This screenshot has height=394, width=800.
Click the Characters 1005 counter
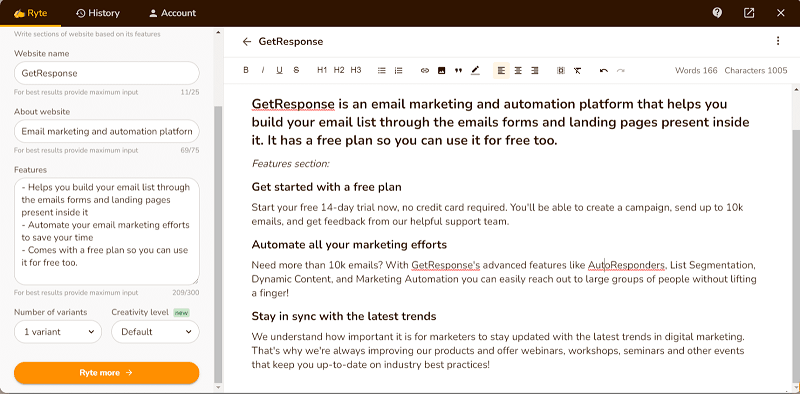(x=756, y=70)
